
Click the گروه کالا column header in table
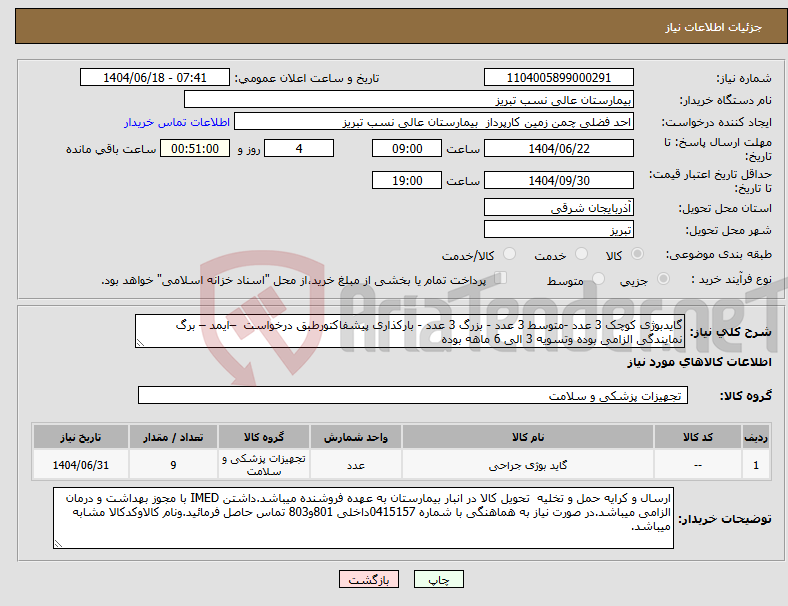[264, 437]
